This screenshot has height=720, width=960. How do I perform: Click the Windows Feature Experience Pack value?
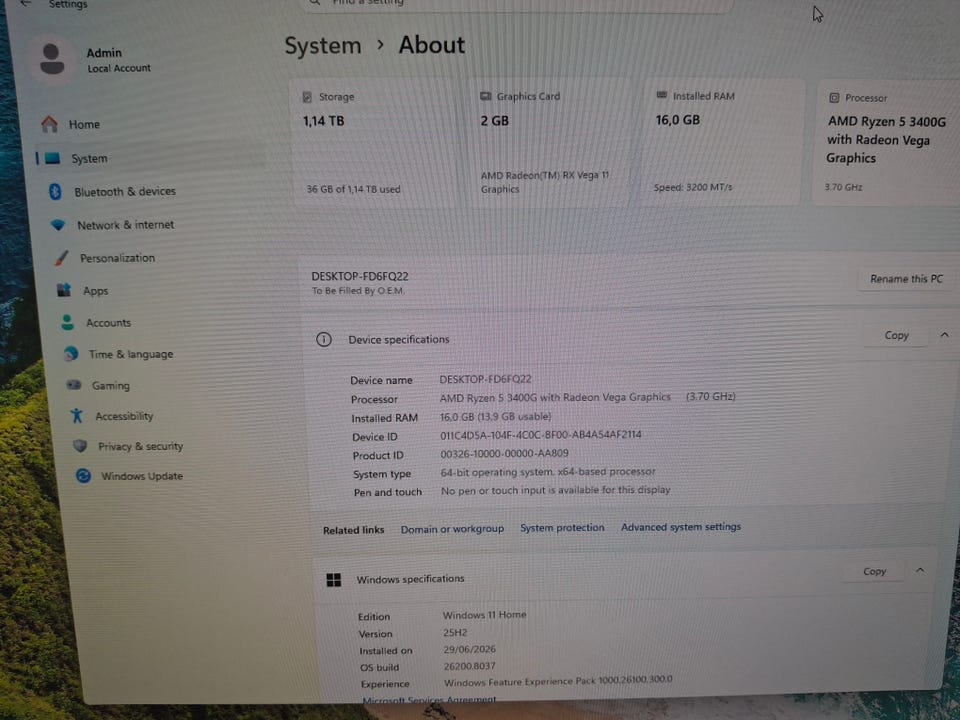(x=558, y=681)
